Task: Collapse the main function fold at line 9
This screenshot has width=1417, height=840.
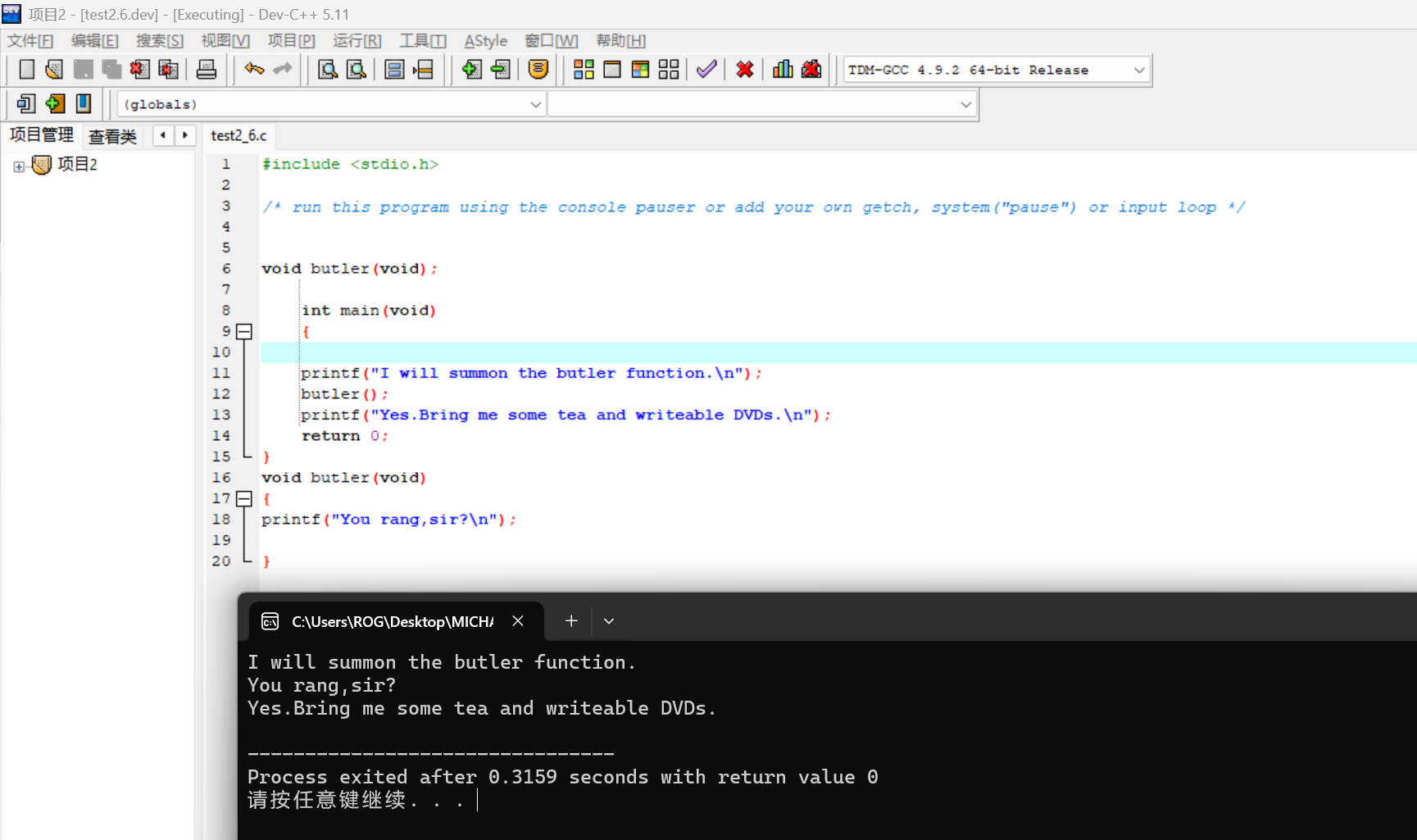Action: [244, 332]
